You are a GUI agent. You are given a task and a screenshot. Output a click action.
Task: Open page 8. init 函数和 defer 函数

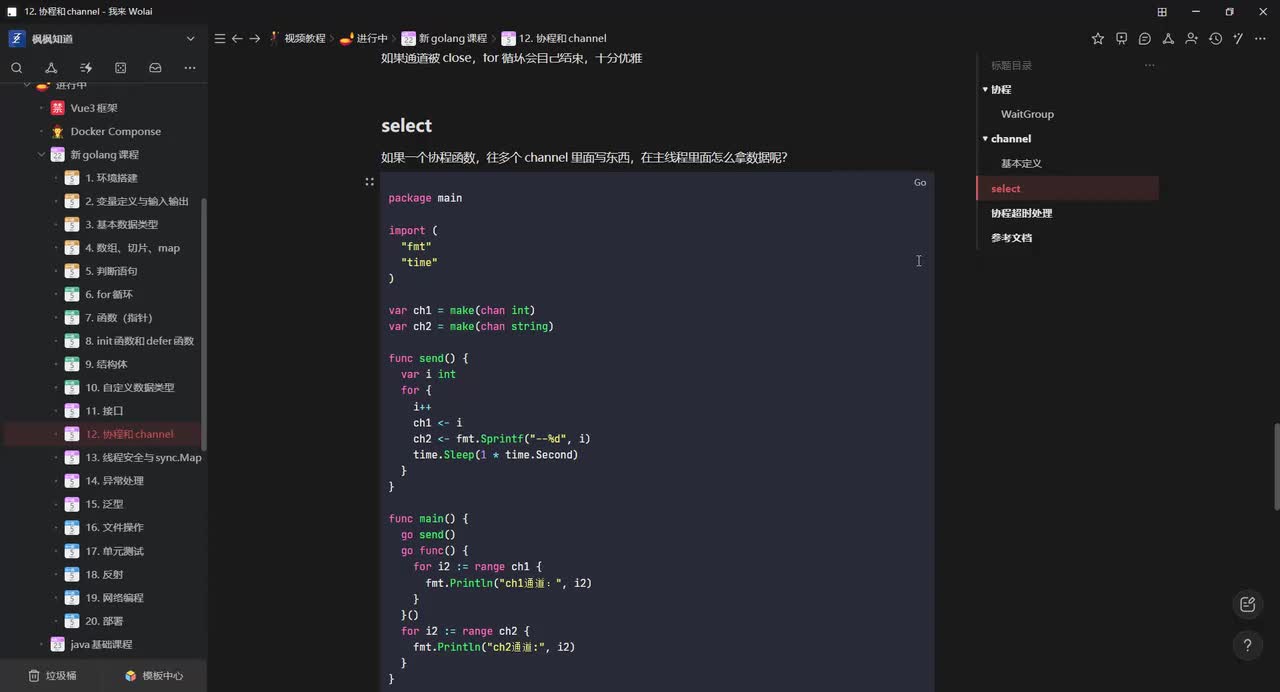pyautogui.click(x=139, y=341)
